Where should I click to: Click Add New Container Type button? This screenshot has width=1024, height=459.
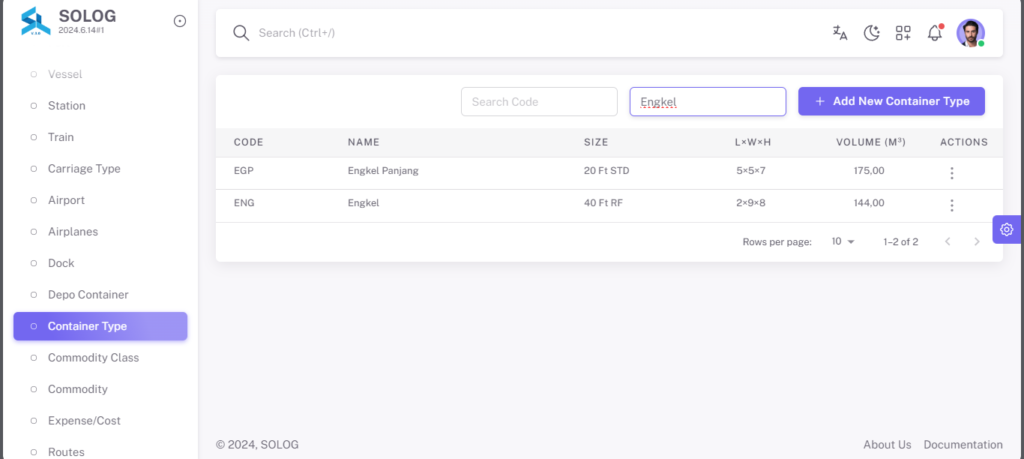coord(891,101)
